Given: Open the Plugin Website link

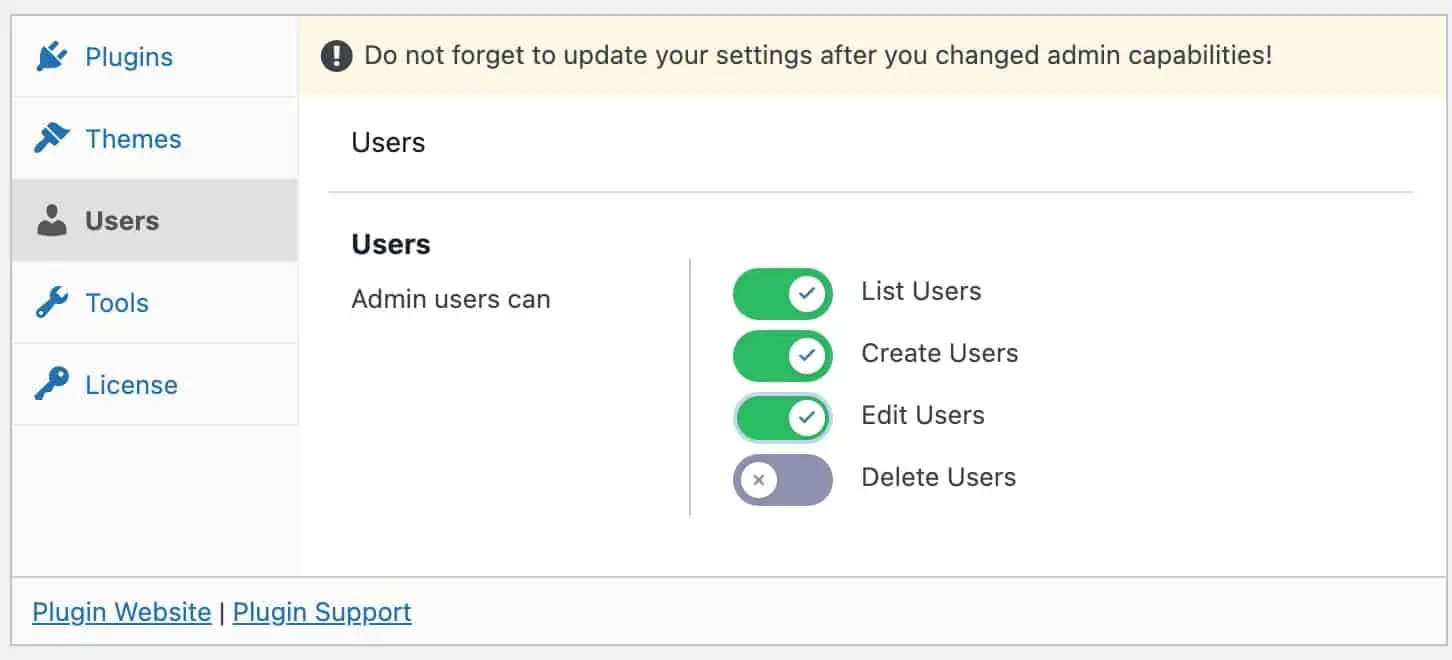Looking at the screenshot, I should pyautogui.click(x=122, y=612).
